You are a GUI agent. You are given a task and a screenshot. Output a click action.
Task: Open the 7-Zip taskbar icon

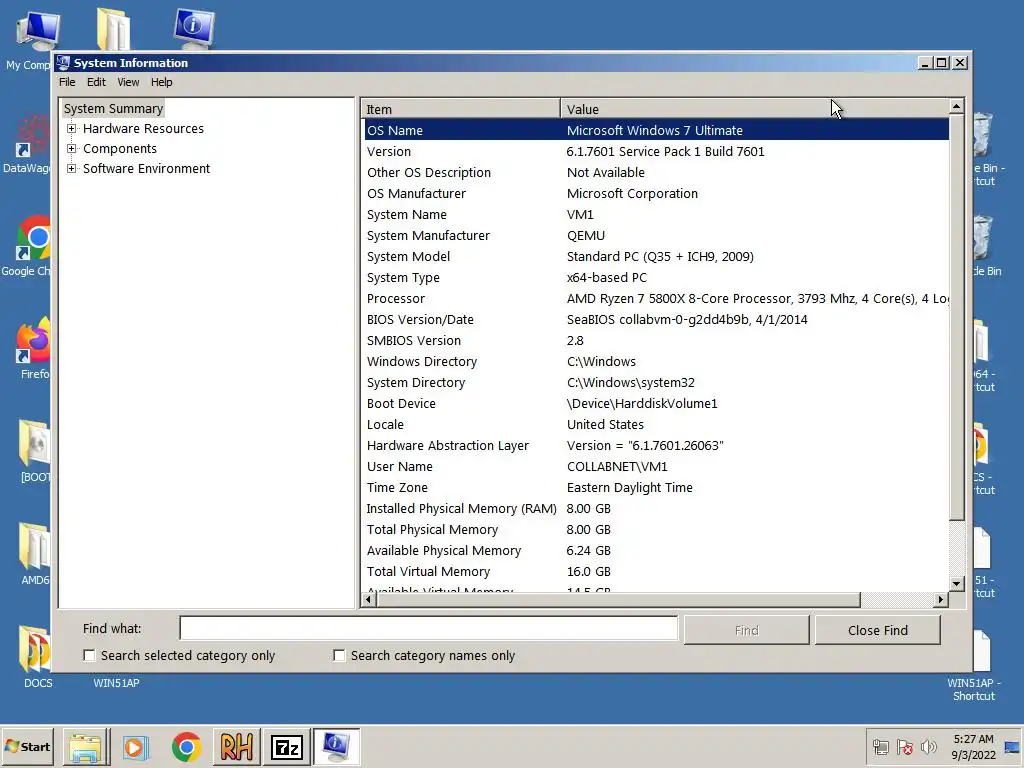[x=287, y=747]
